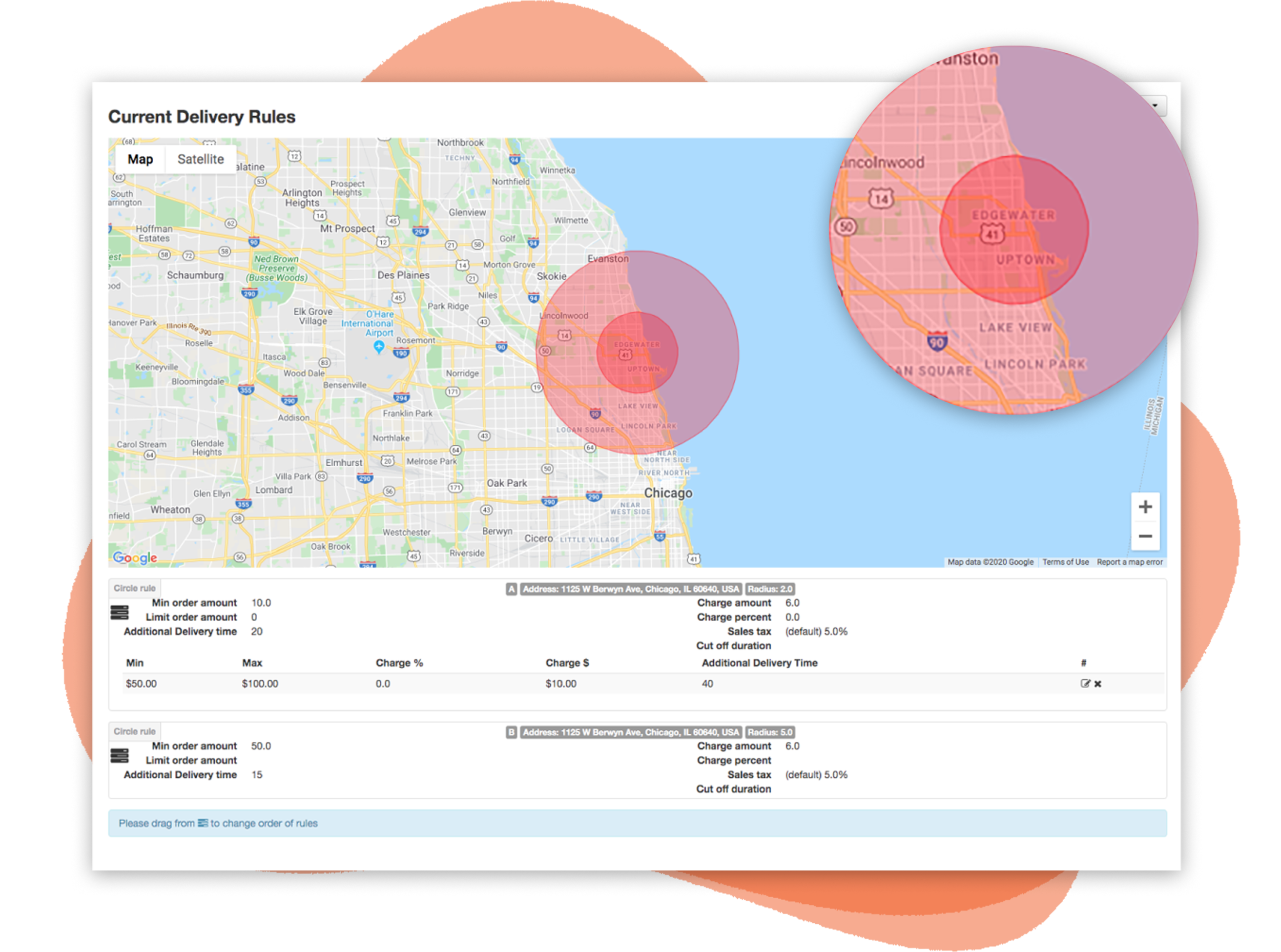
Task: Click the B letter badge of second rule
Action: click(x=511, y=732)
